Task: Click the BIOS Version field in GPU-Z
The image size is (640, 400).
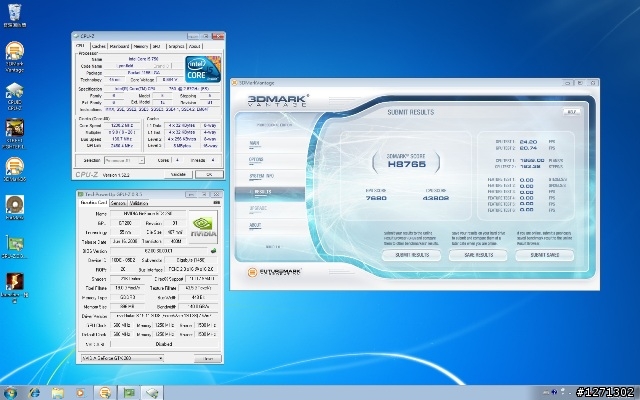Action: click(159, 251)
